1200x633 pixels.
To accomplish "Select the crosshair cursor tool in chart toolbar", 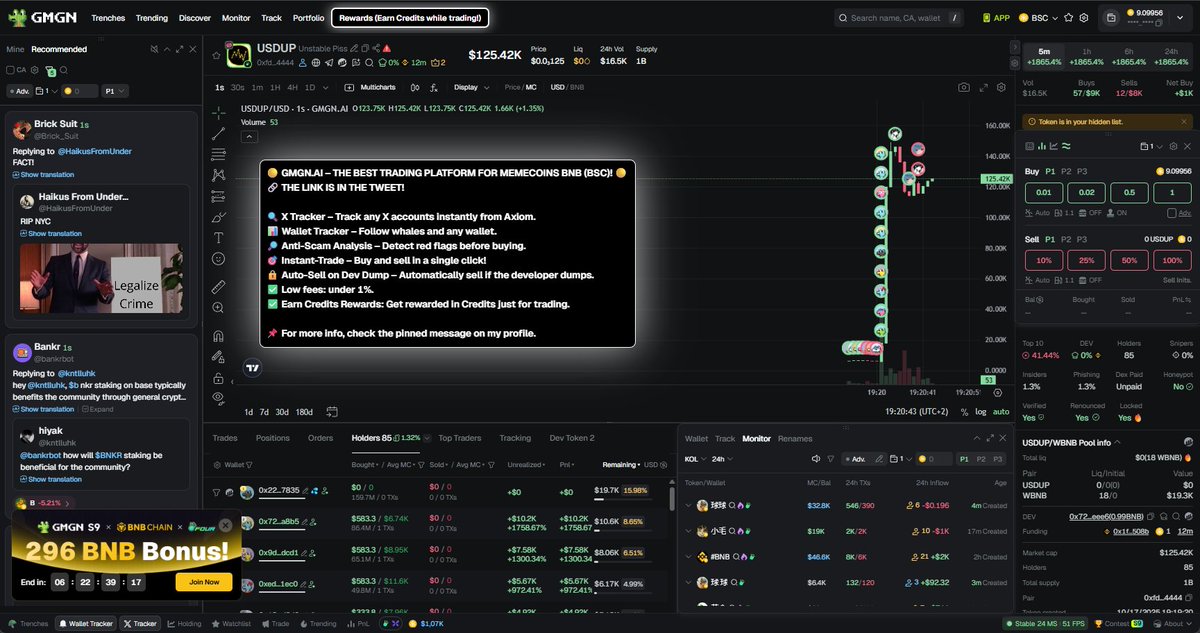I will click(218, 111).
